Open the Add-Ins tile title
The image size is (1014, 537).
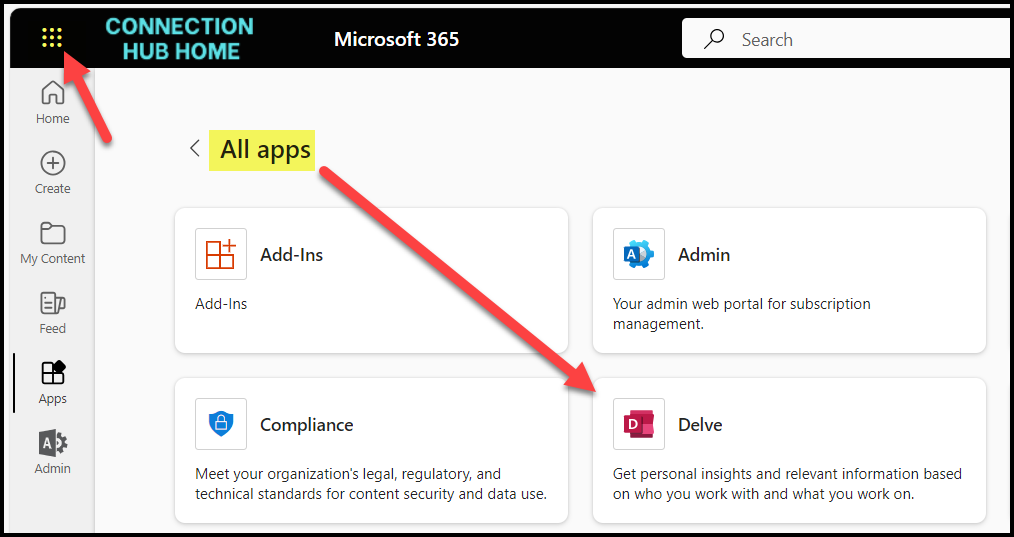click(291, 255)
